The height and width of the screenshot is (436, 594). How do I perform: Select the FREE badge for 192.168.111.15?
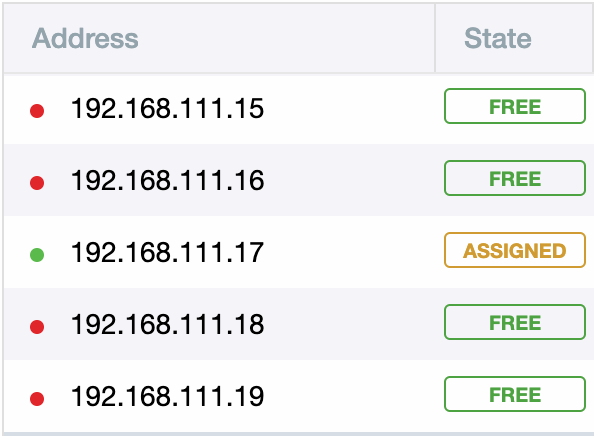(x=515, y=106)
